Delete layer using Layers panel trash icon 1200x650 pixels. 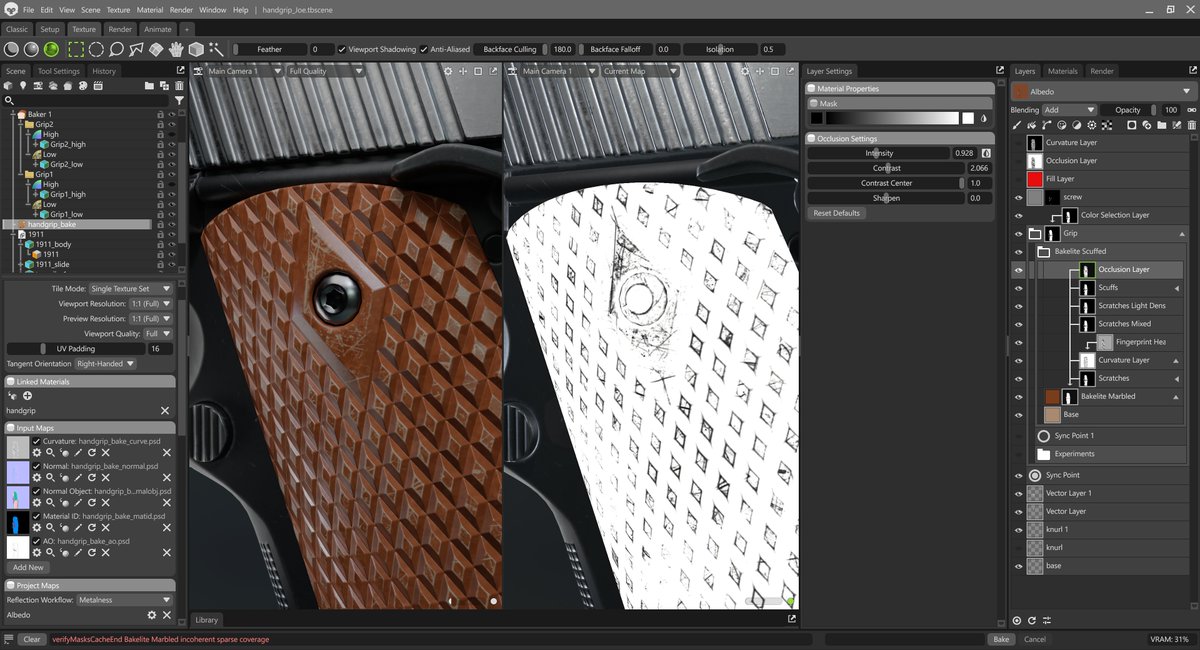pyautogui.click(x=1191, y=125)
